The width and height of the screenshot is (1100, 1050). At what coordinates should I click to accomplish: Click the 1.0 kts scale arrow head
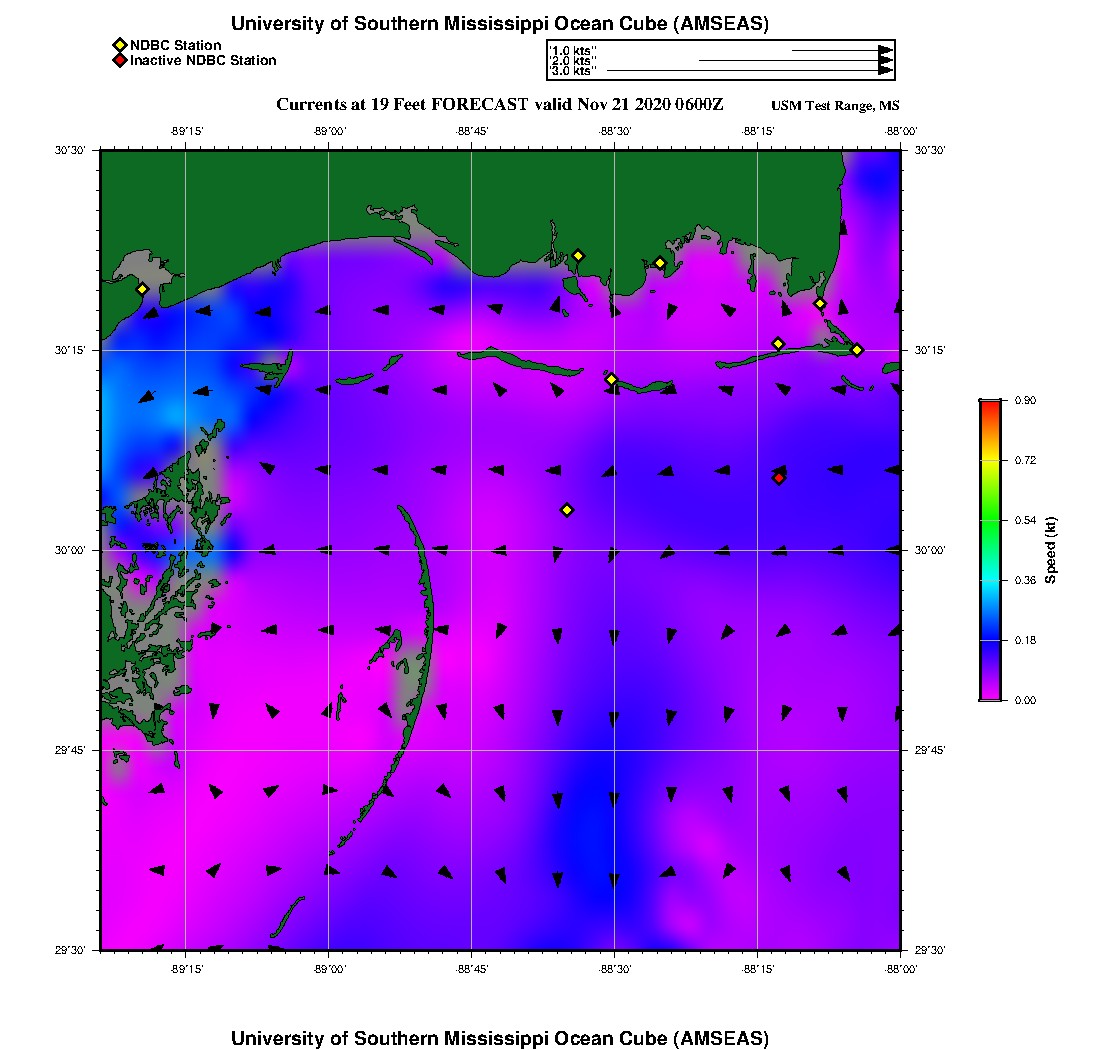pos(885,50)
